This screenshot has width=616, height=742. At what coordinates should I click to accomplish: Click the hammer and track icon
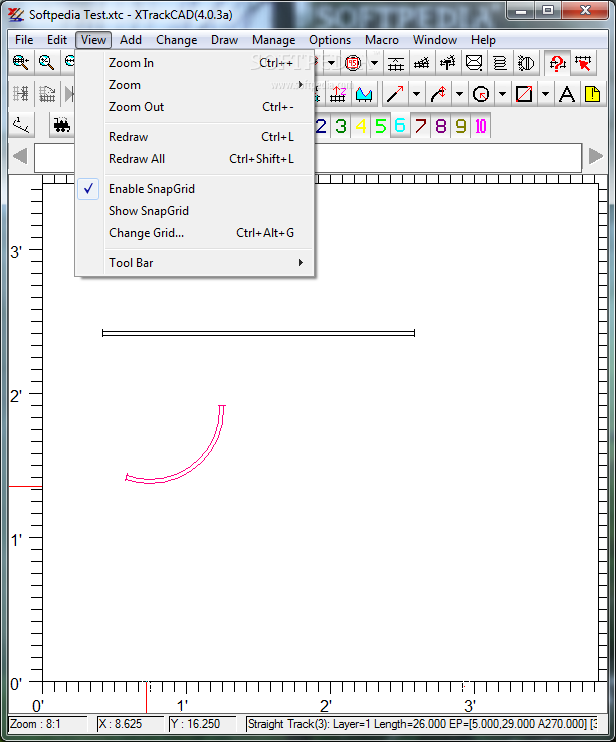pyautogui.click(x=447, y=62)
